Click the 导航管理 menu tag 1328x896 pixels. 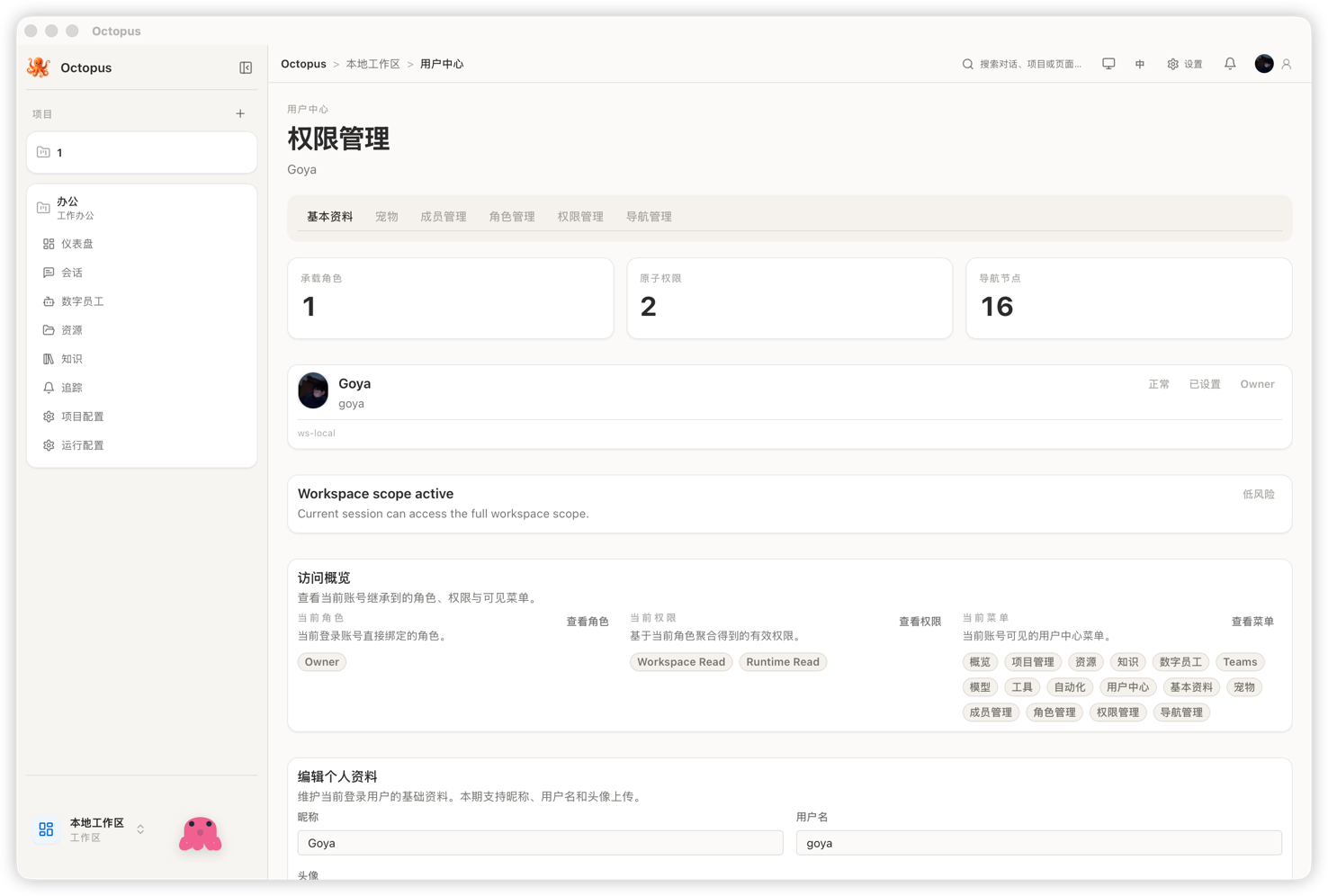(1181, 712)
